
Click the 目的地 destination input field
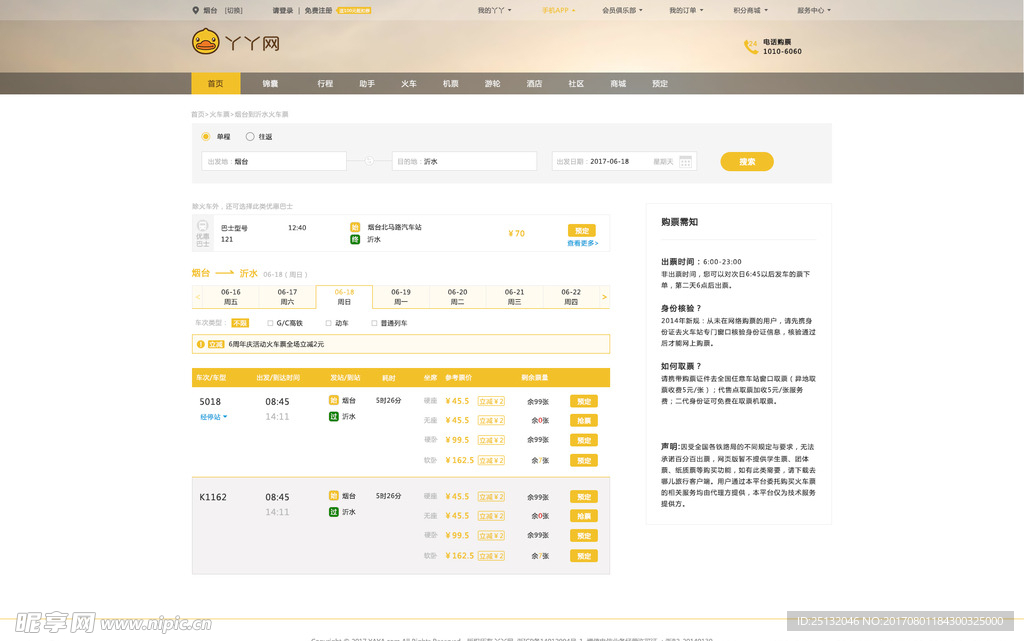click(465, 161)
